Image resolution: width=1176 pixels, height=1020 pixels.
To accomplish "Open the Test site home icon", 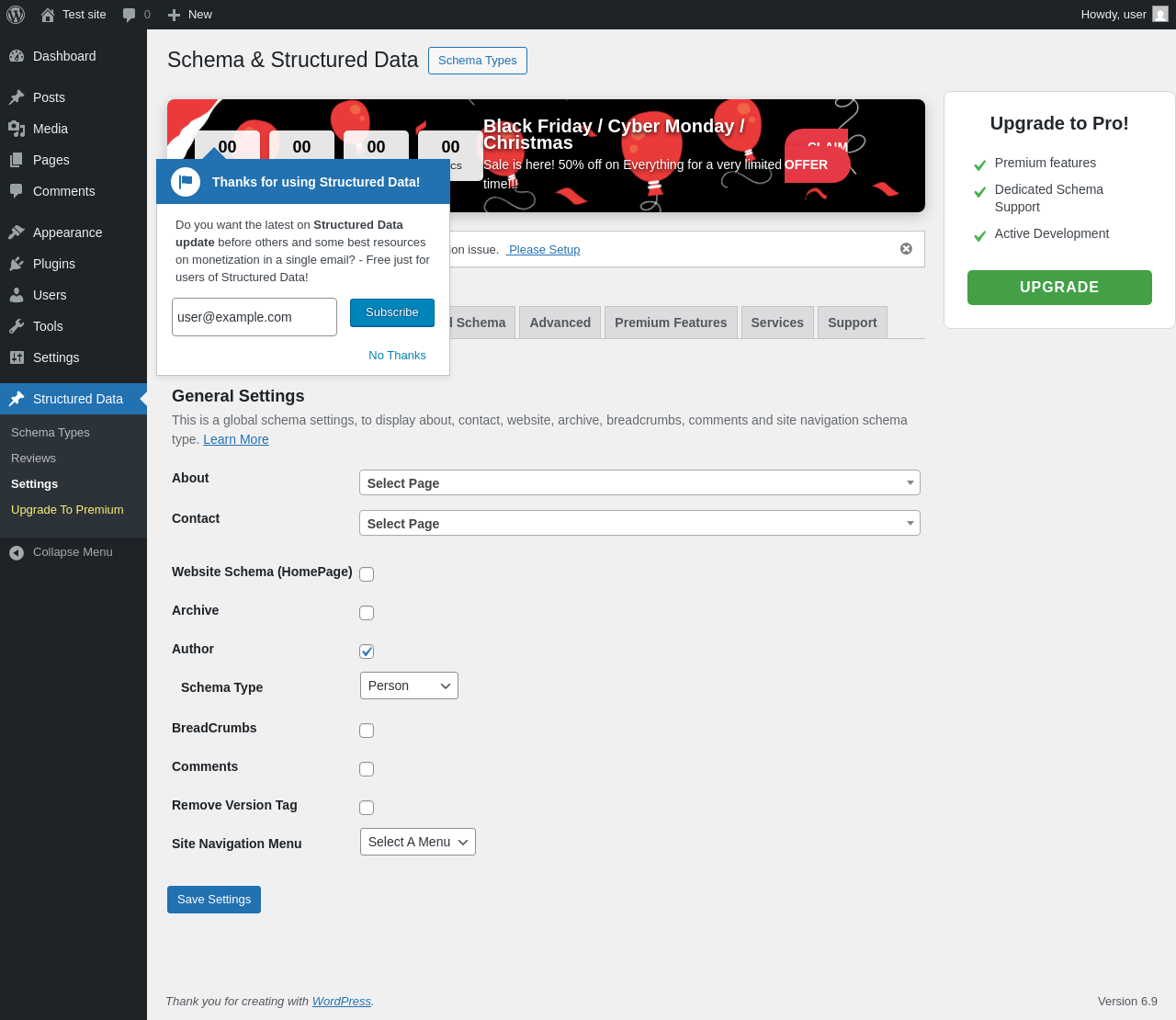I will (x=48, y=15).
